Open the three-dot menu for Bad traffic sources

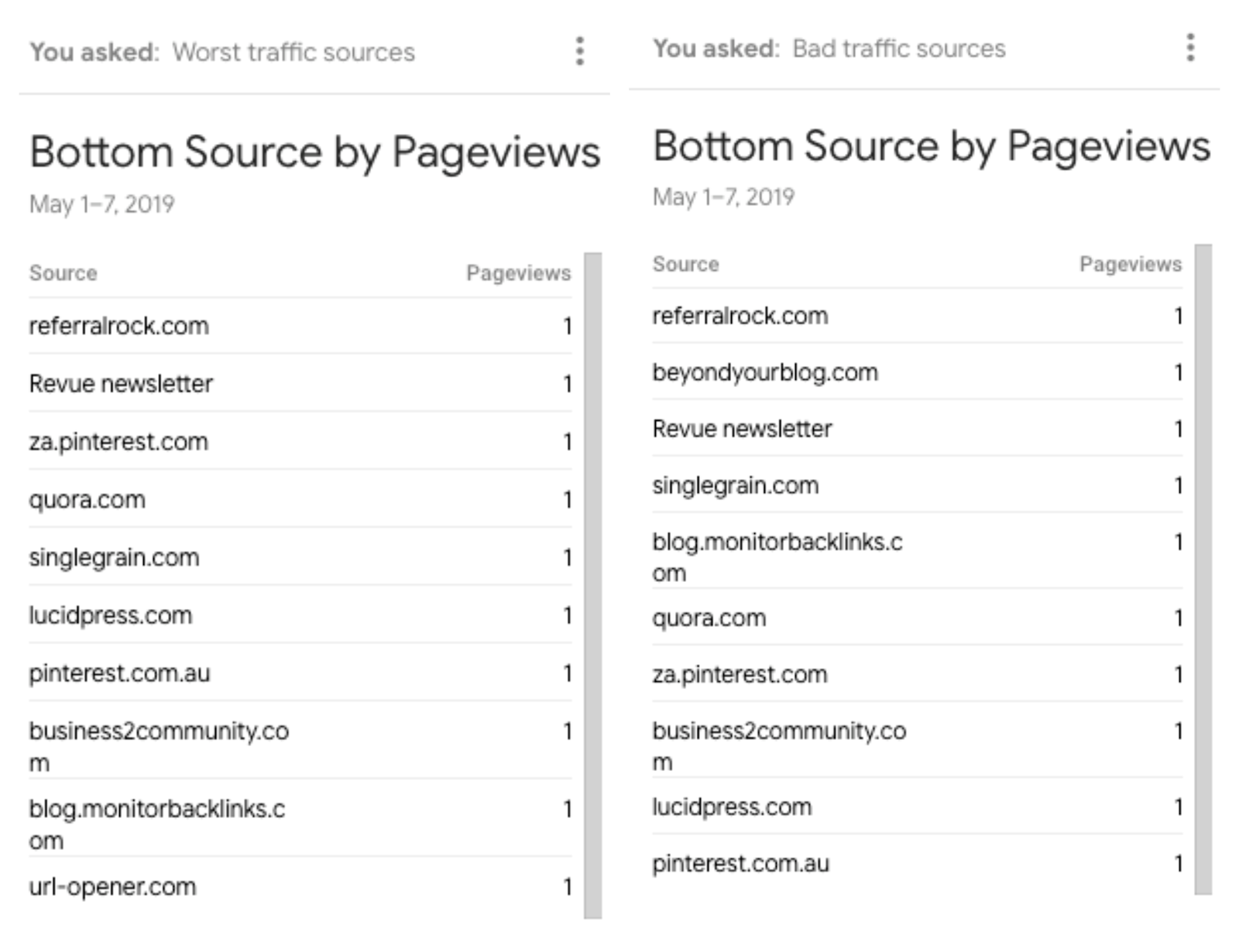(1190, 47)
